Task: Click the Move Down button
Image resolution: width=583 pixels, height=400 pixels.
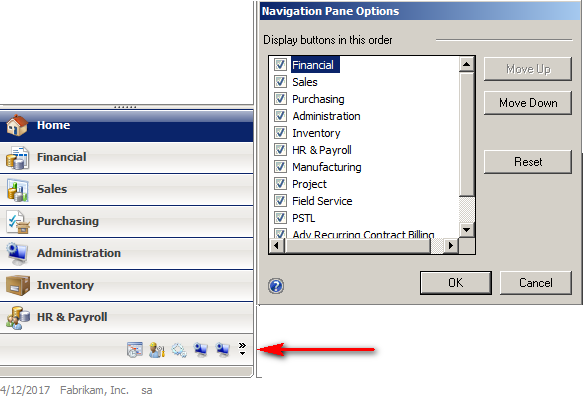Action: [528, 103]
